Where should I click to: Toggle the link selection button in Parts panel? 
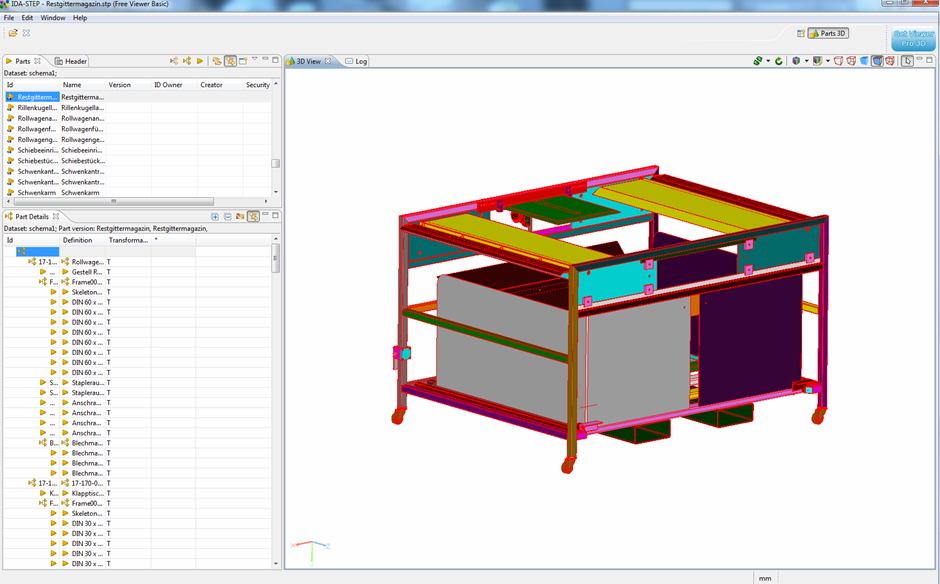[x=230, y=61]
